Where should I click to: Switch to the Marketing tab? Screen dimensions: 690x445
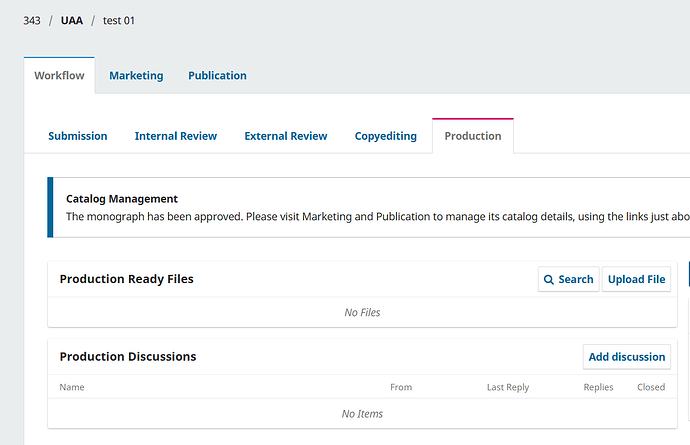tap(136, 75)
